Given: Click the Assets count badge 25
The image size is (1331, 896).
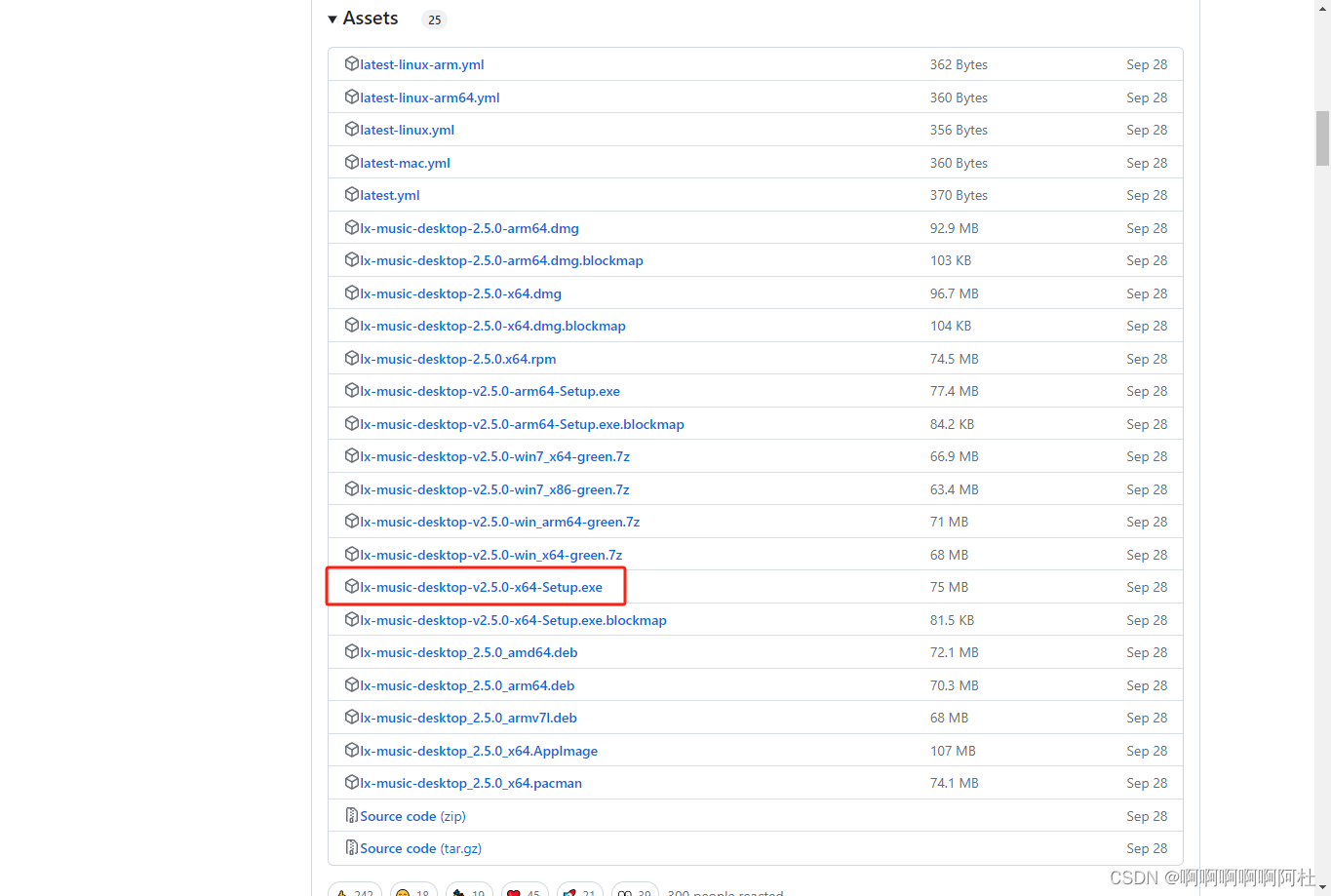Looking at the screenshot, I should pyautogui.click(x=434, y=19).
